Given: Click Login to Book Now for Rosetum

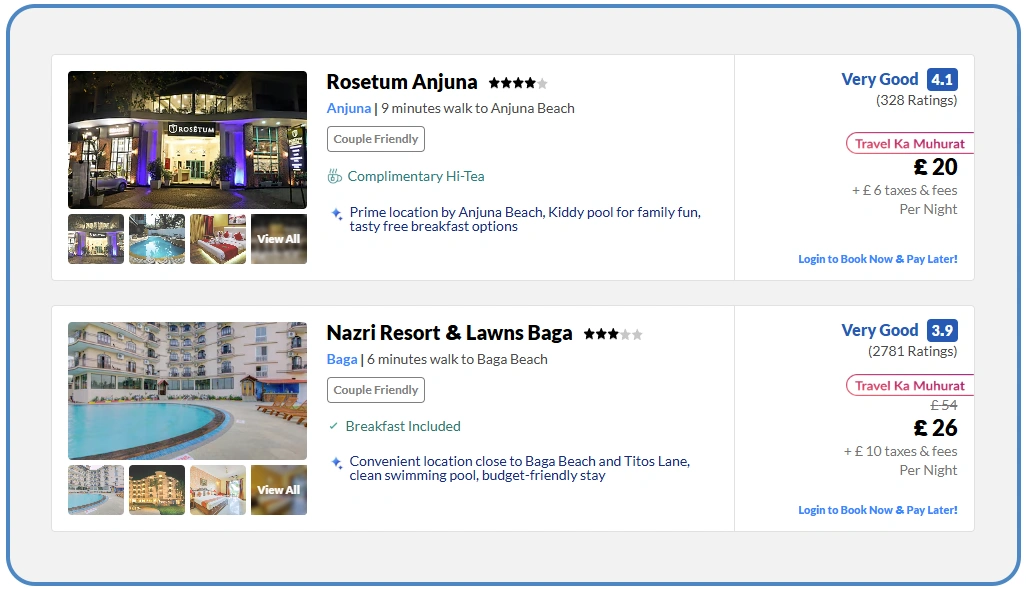Looking at the screenshot, I should tap(877, 259).
